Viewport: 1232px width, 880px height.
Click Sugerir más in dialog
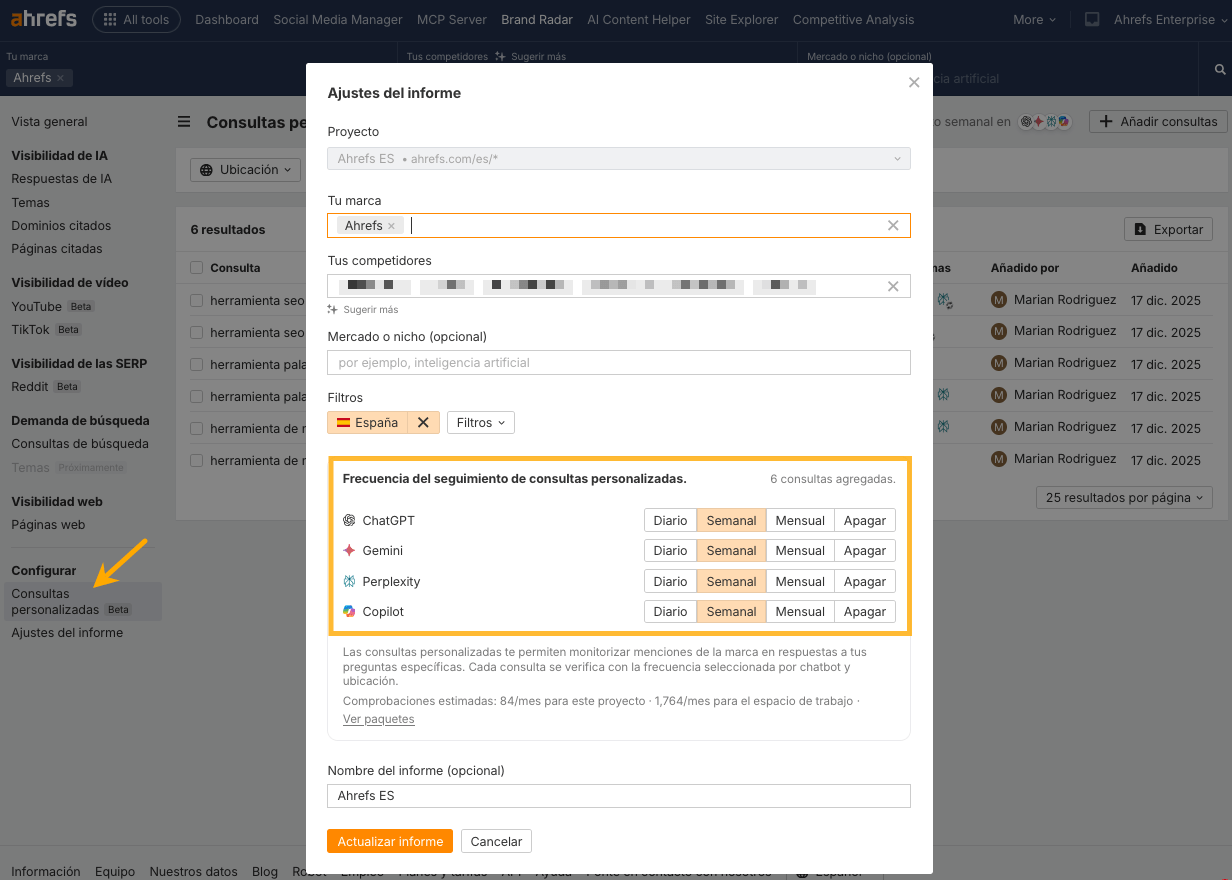click(x=363, y=310)
